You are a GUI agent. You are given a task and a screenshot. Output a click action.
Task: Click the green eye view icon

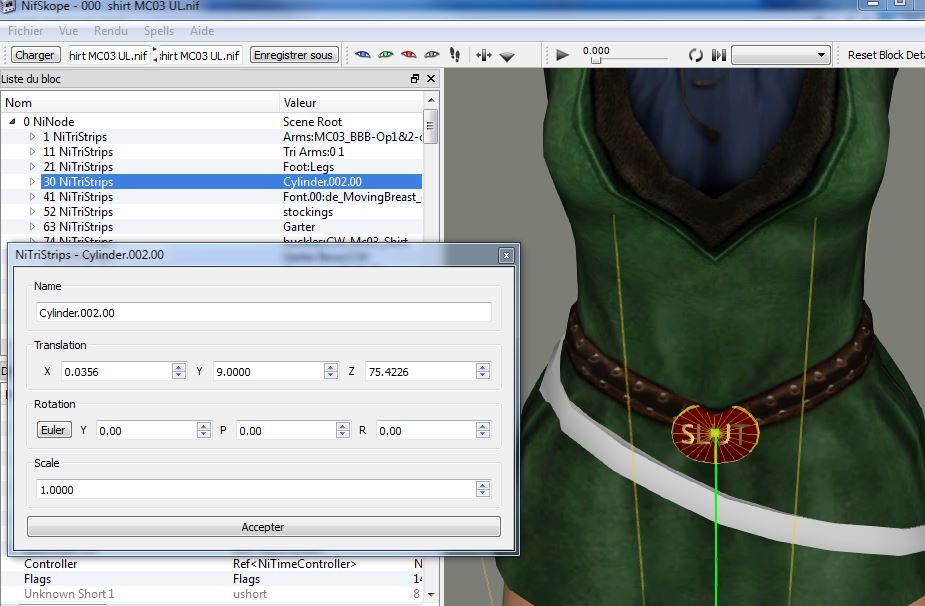coord(385,55)
